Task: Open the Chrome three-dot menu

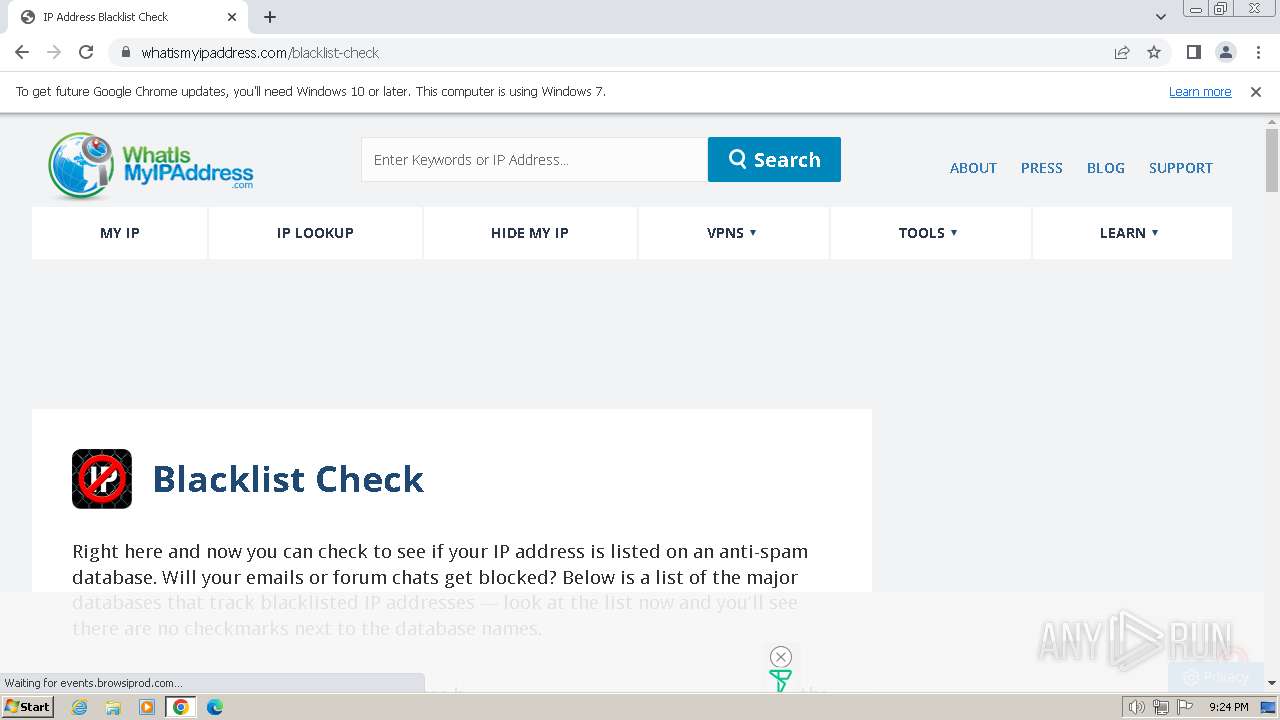Action: tap(1257, 53)
